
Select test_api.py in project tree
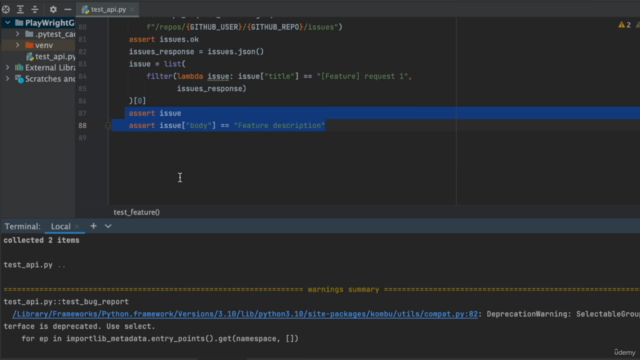pyautogui.click(x=51, y=56)
